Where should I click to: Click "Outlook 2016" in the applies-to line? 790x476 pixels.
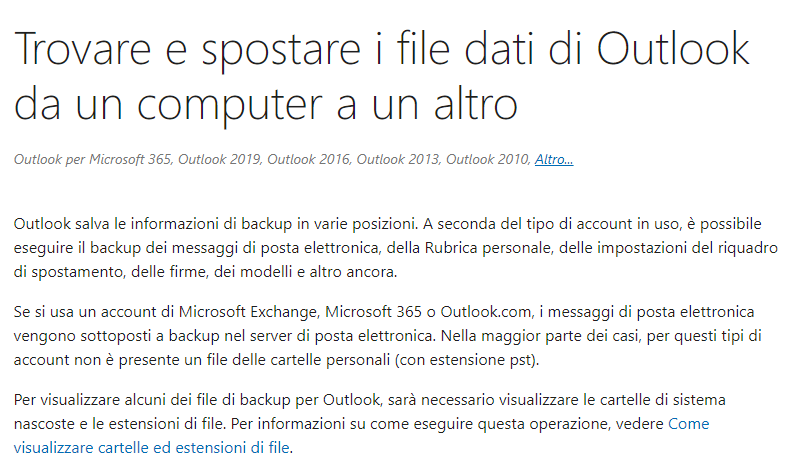coord(308,160)
